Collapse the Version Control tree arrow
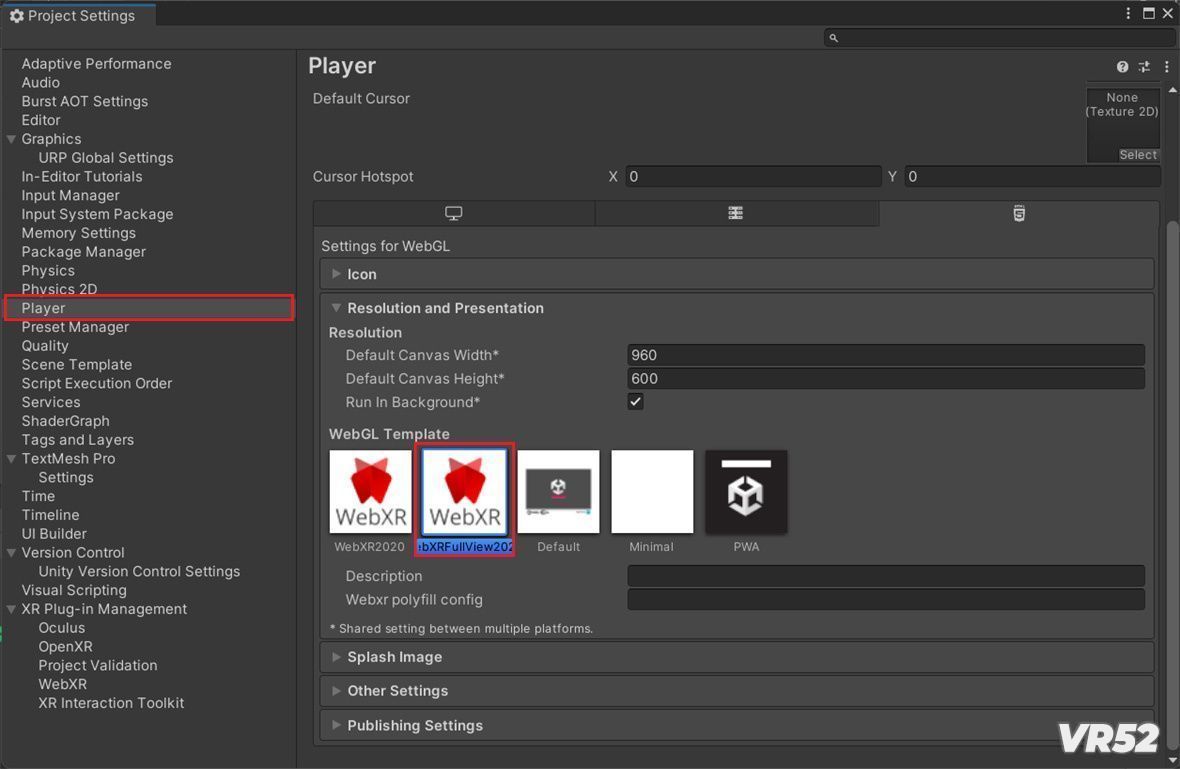The height and width of the screenshot is (769, 1180). (11, 553)
